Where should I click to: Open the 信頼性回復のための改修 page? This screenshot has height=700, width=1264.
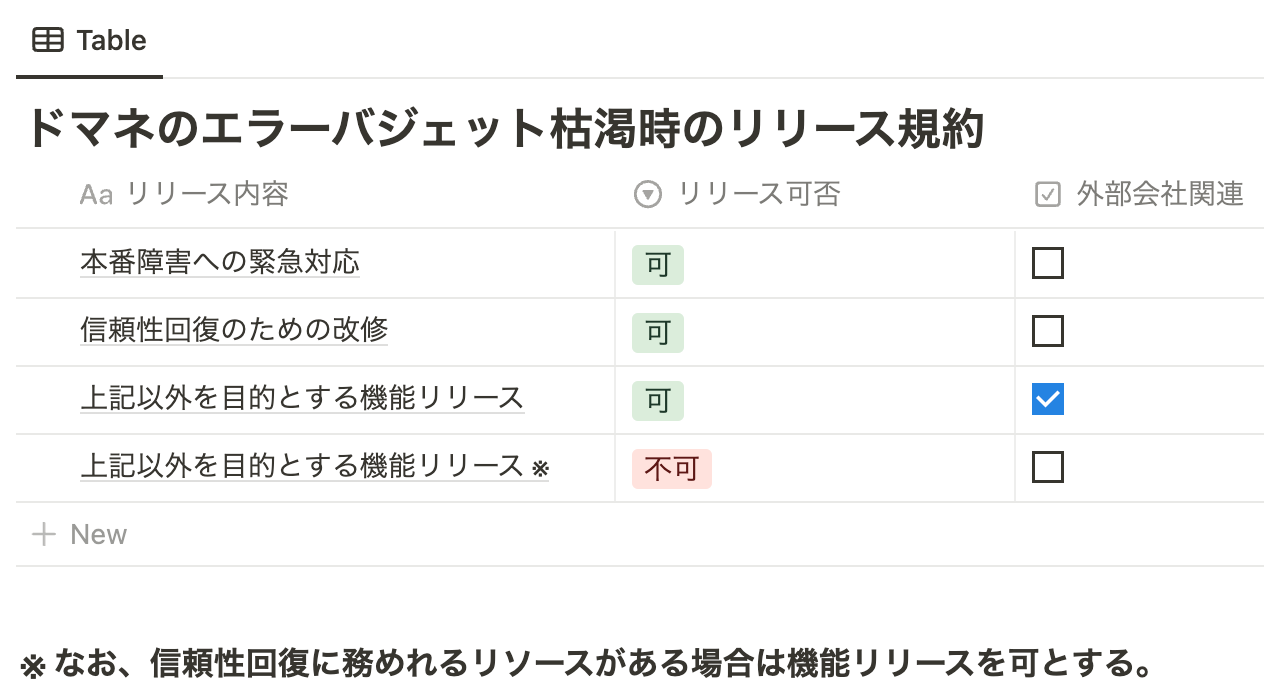[x=234, y=329]
